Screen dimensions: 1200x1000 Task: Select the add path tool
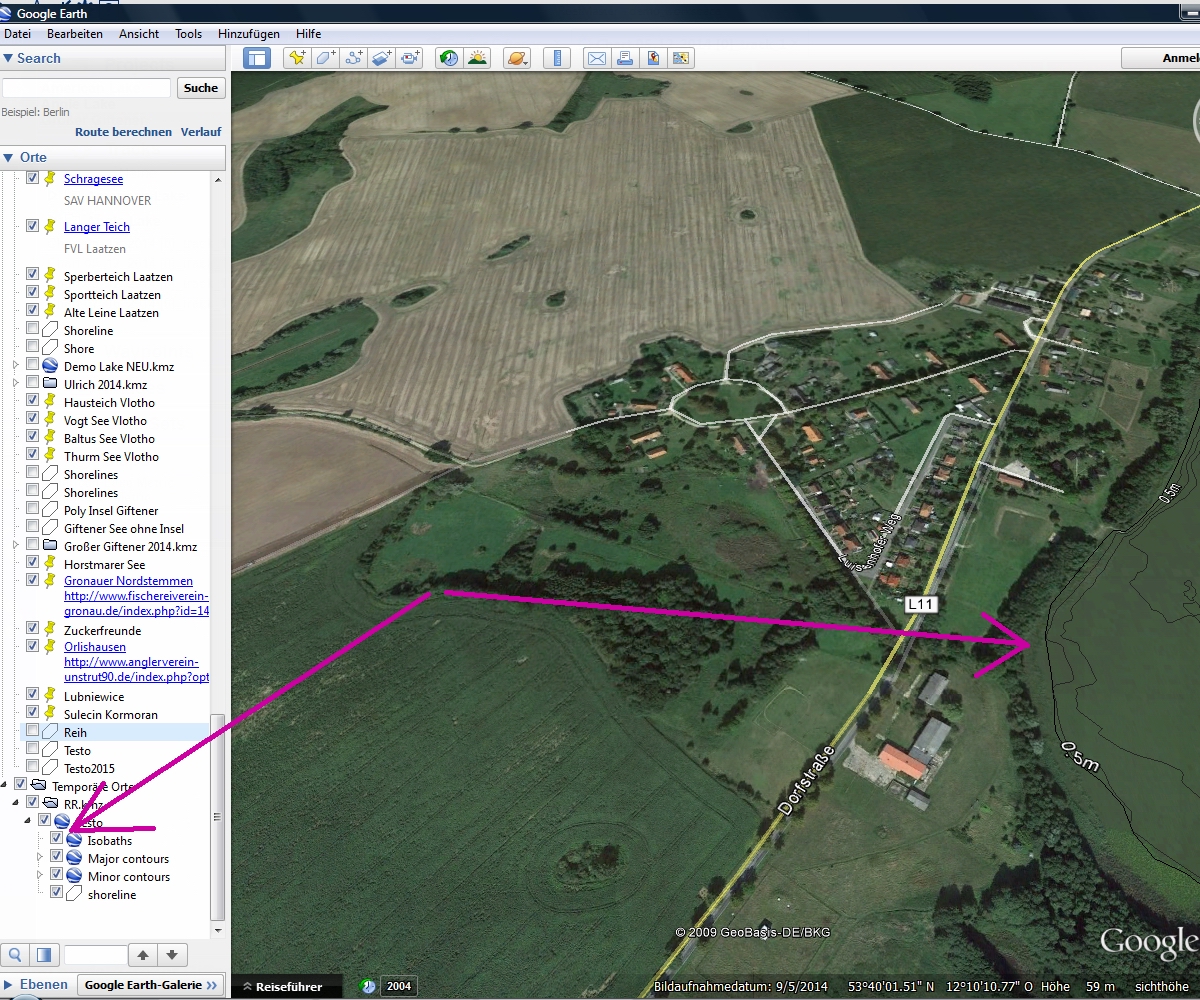tap(354, 58)
